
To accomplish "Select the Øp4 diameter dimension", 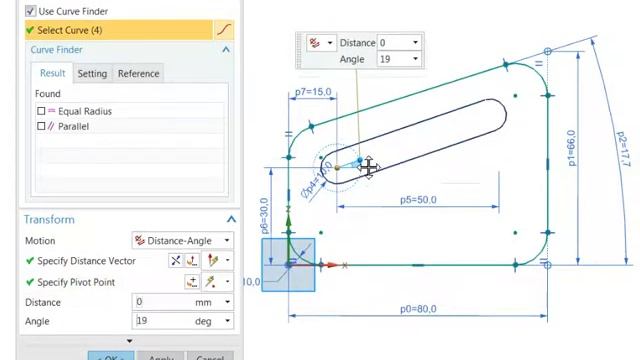I will click(x=317, y=180).
